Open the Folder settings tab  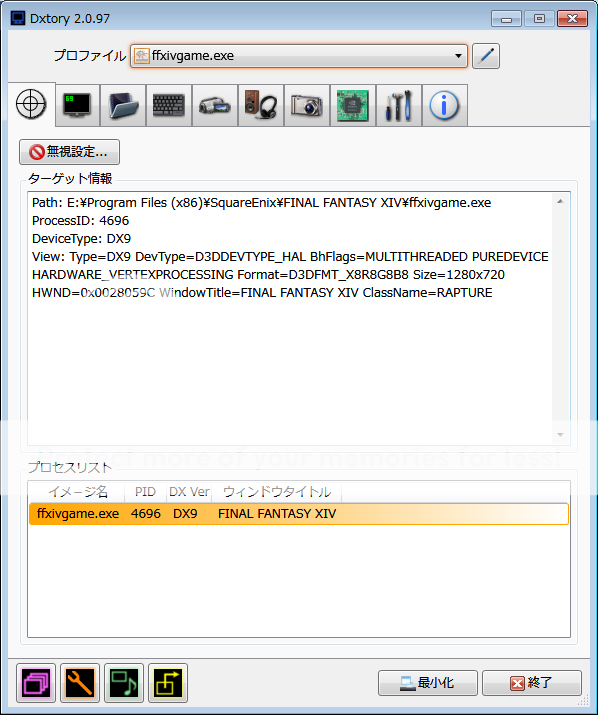tap(123, 105)
